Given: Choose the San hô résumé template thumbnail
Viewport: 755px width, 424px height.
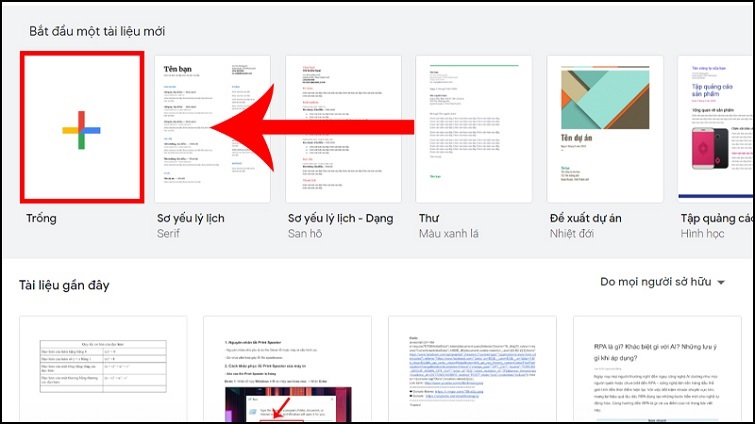Looking at the screenshot, I should (344, 127).
